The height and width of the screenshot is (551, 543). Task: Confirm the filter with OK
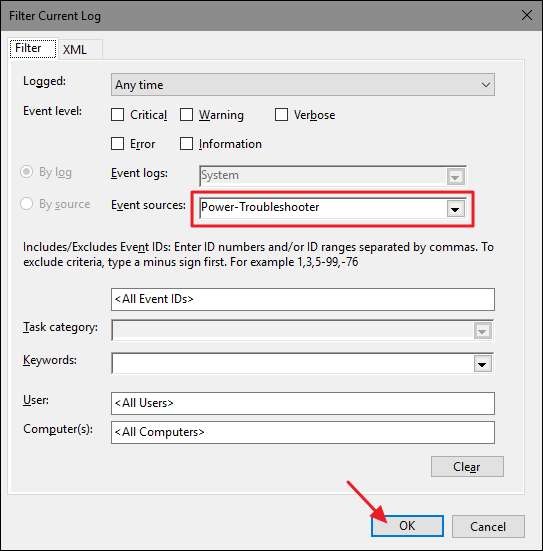pyautogui.click(x=407, y=526)
